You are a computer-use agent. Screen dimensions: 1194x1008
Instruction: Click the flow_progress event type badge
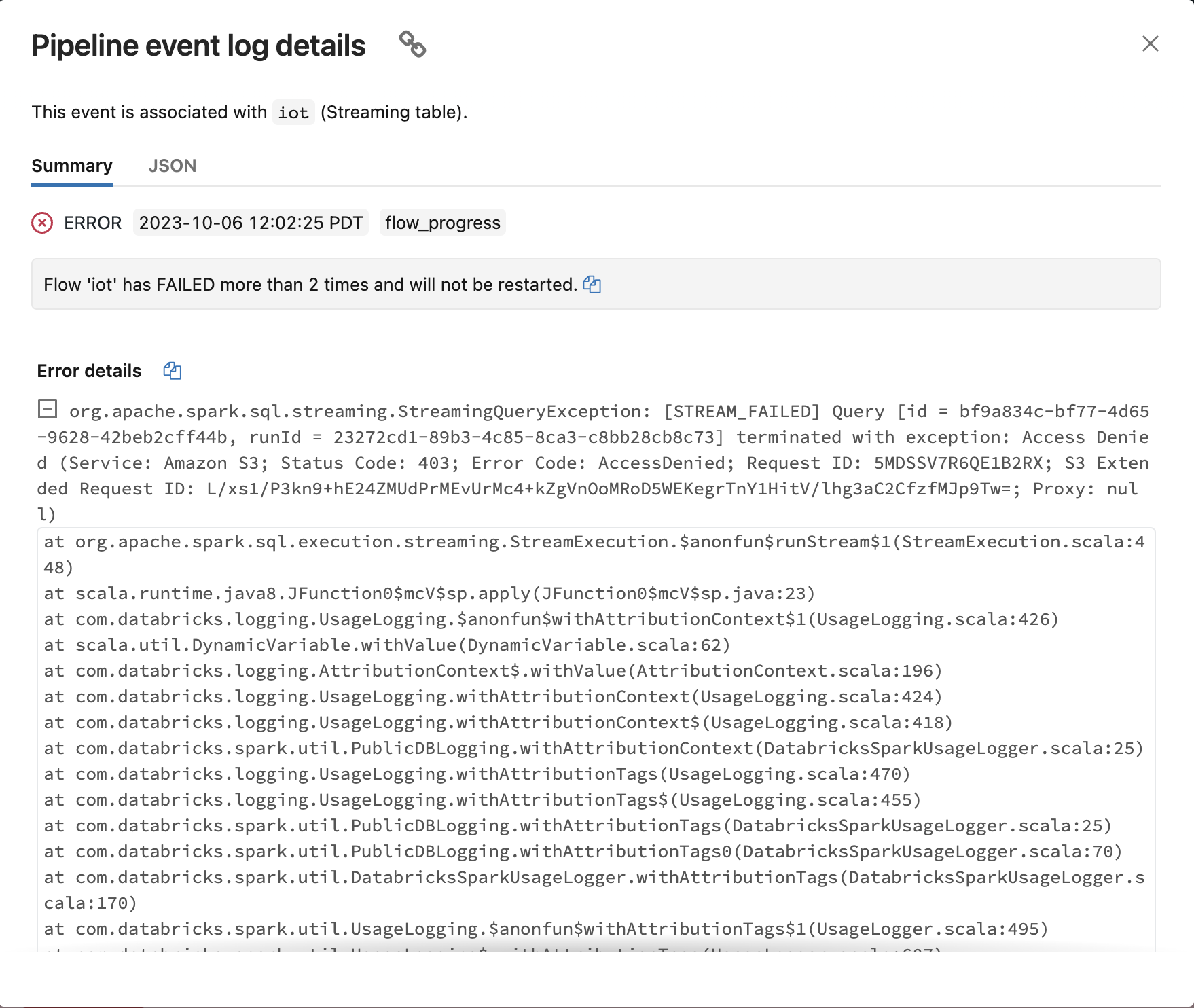pyautogui.click(x=442, y=222)
